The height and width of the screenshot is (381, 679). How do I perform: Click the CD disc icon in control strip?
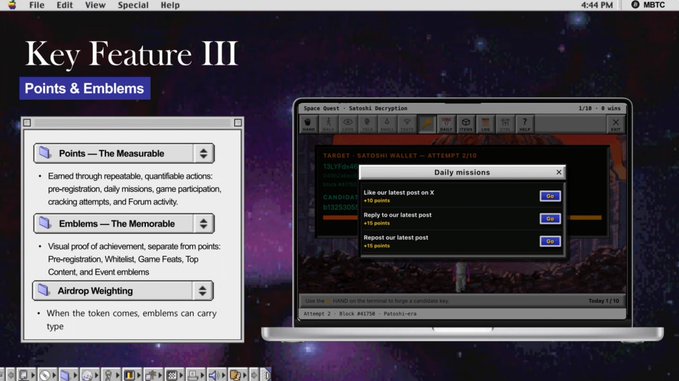[45, 375]
